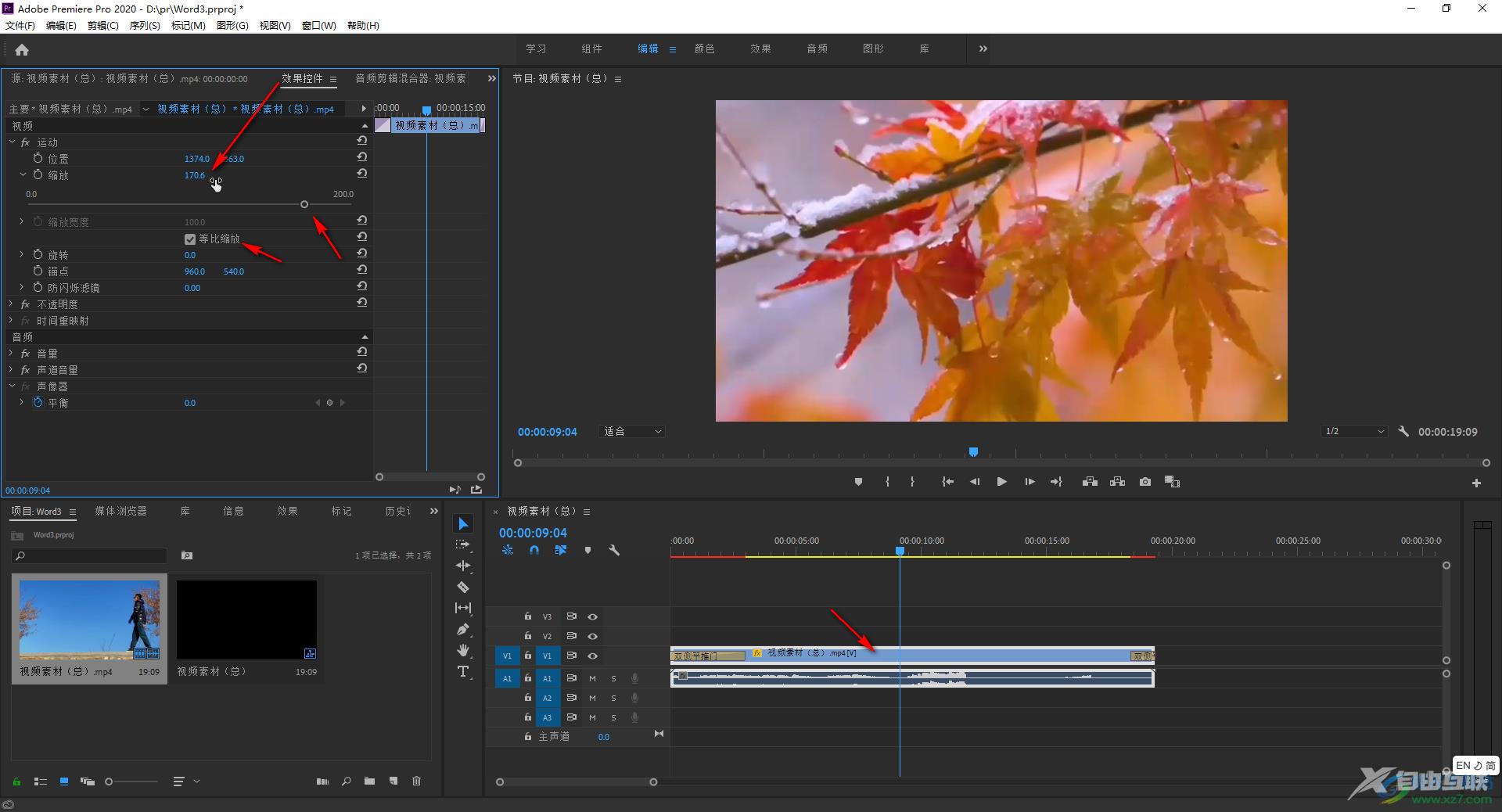Select 视频素材（总）.mp4 thumbnail

(89, 620)
